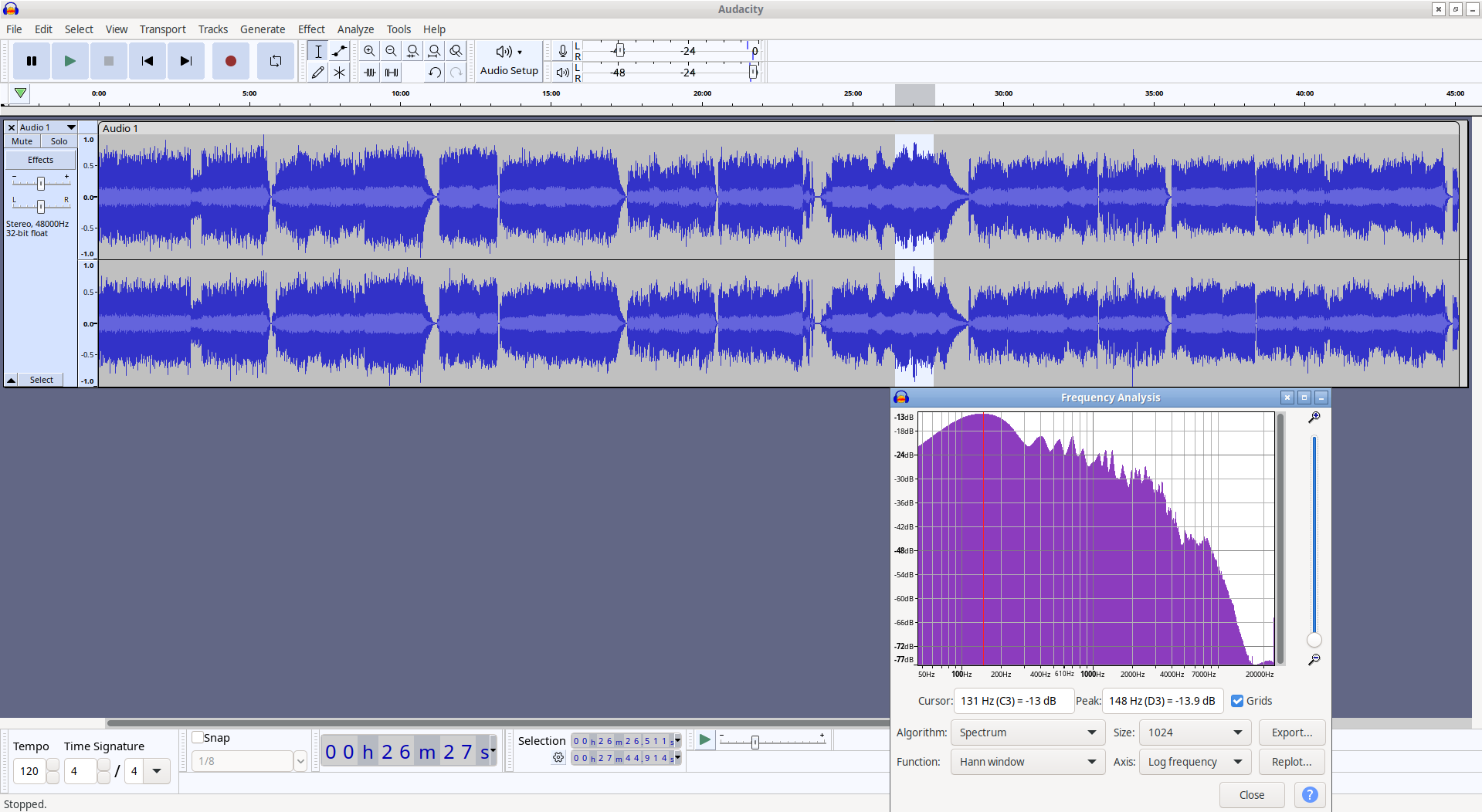The width and height of the screenshot is (1482, 812).
Task: Skip to end of project
Action: 186,61
